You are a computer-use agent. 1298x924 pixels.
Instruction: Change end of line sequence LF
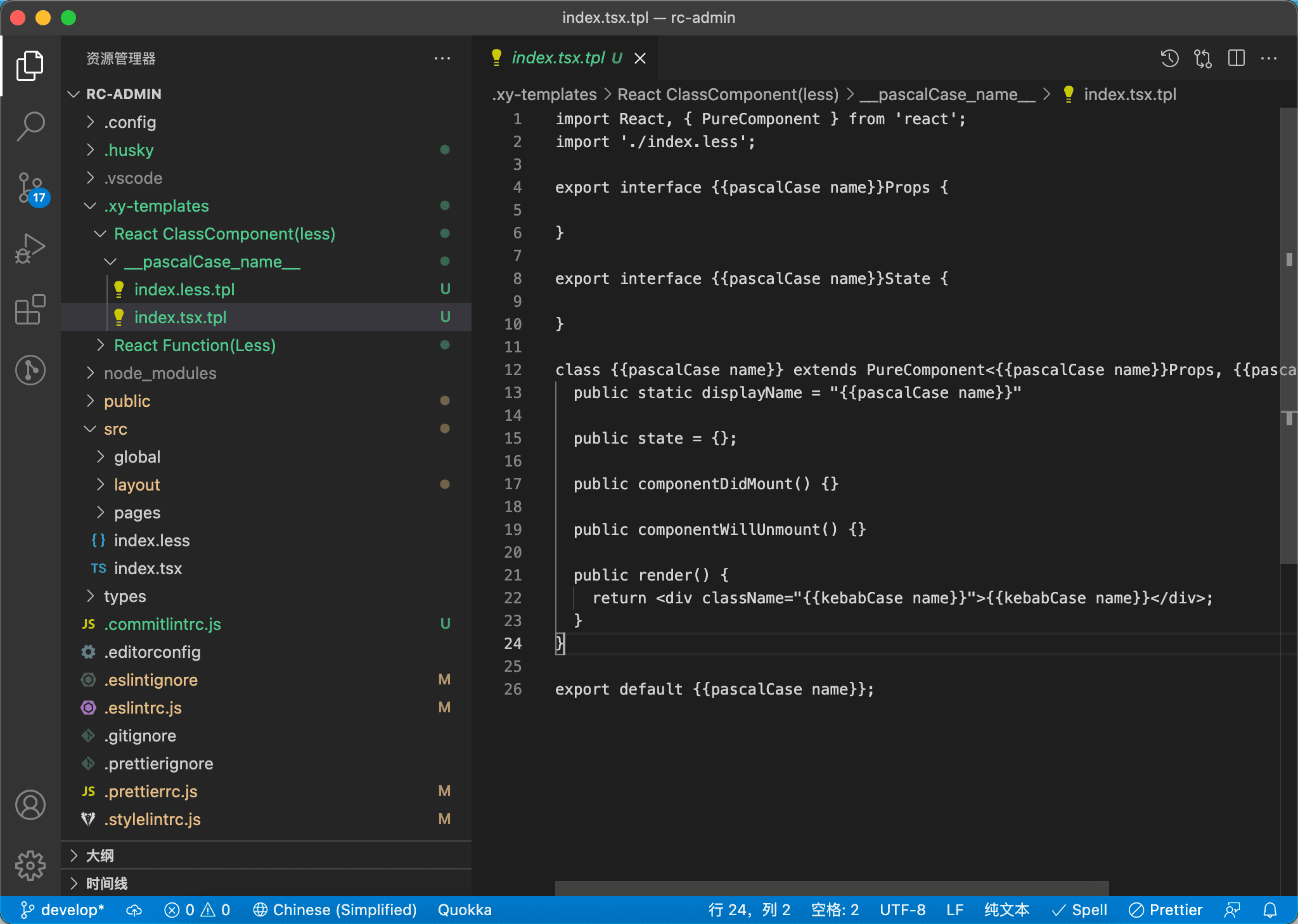point(954,910)
